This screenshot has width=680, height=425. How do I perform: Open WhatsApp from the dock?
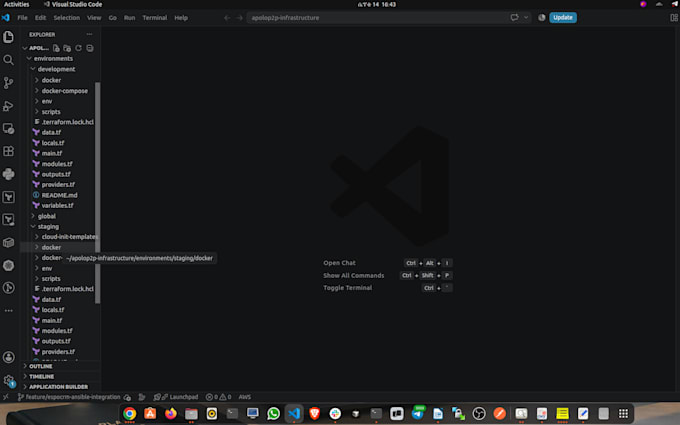pos(273,414)
